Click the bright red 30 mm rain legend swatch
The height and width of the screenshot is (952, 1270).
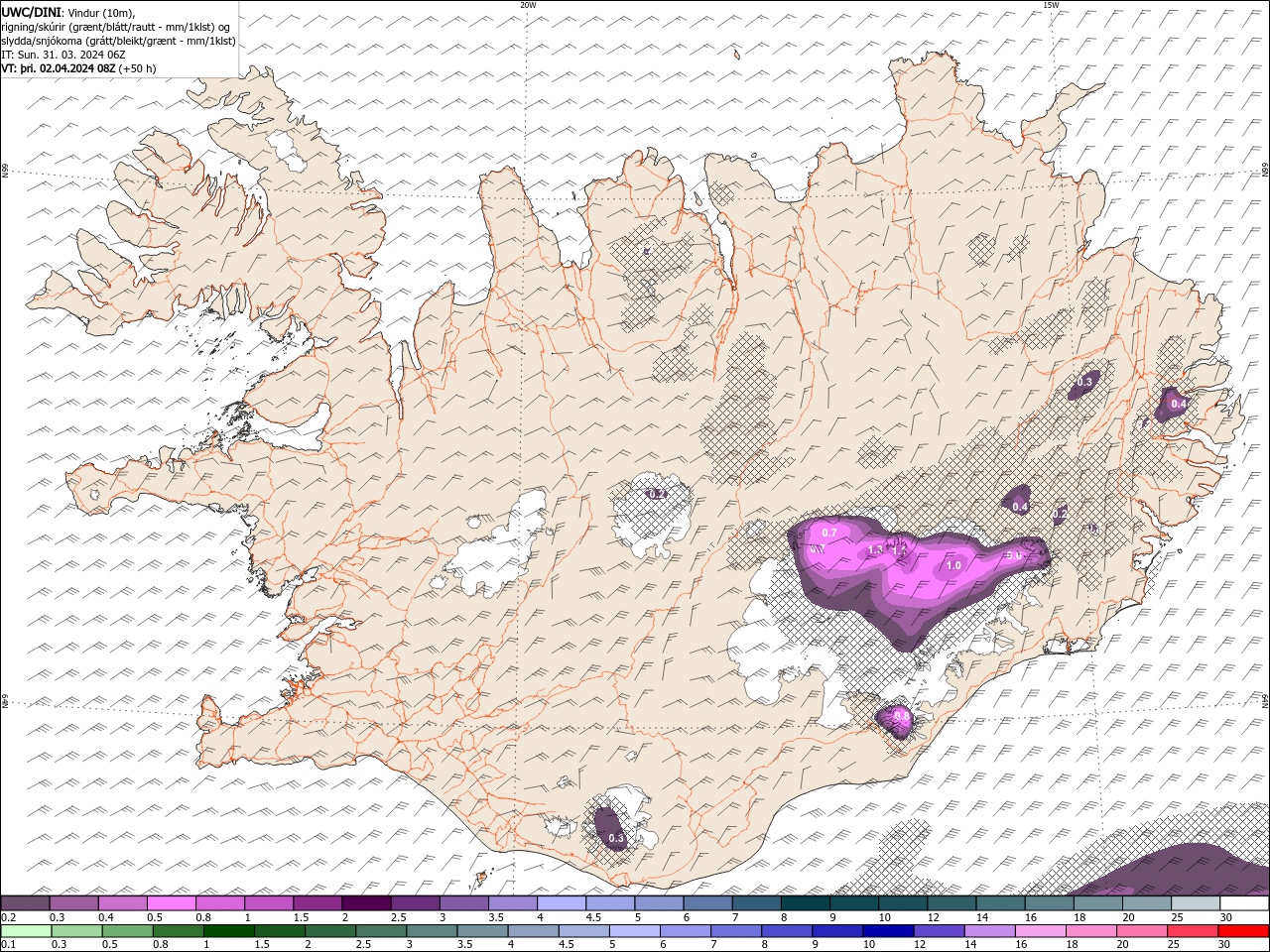(x=1244, y=931)
